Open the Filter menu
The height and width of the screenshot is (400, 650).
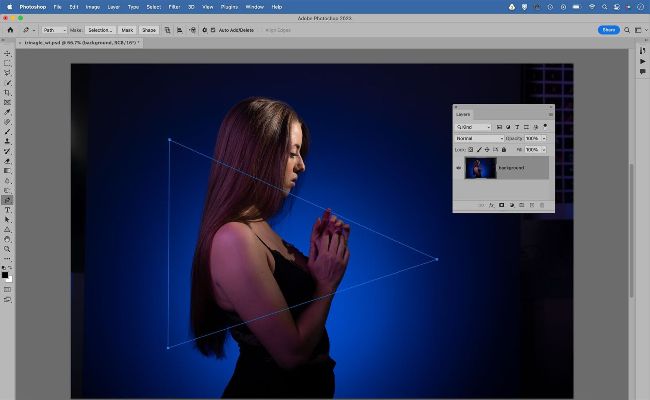click(x=175, y=6)
